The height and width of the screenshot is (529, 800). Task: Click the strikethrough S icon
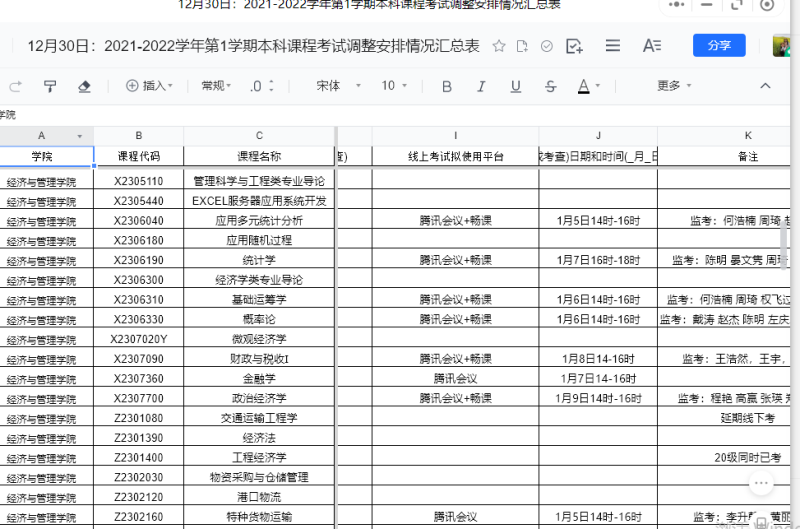click(550, 86)
